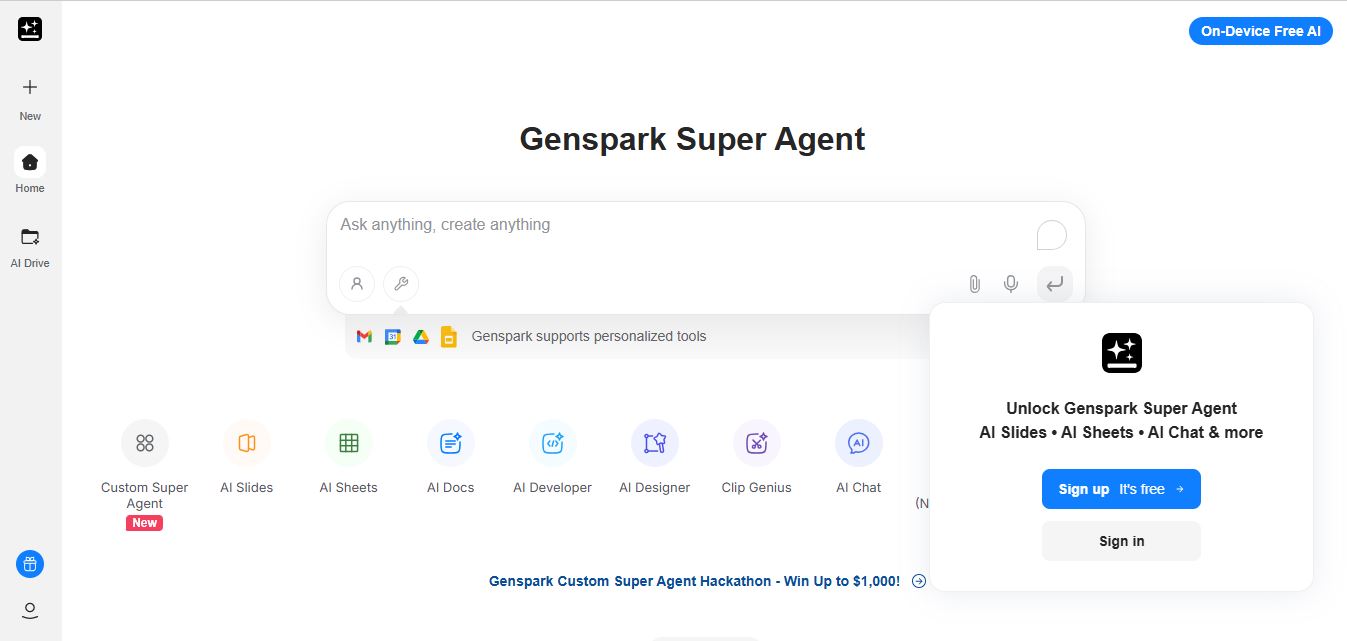Toggle the personalization wrench option

point(401,283)
